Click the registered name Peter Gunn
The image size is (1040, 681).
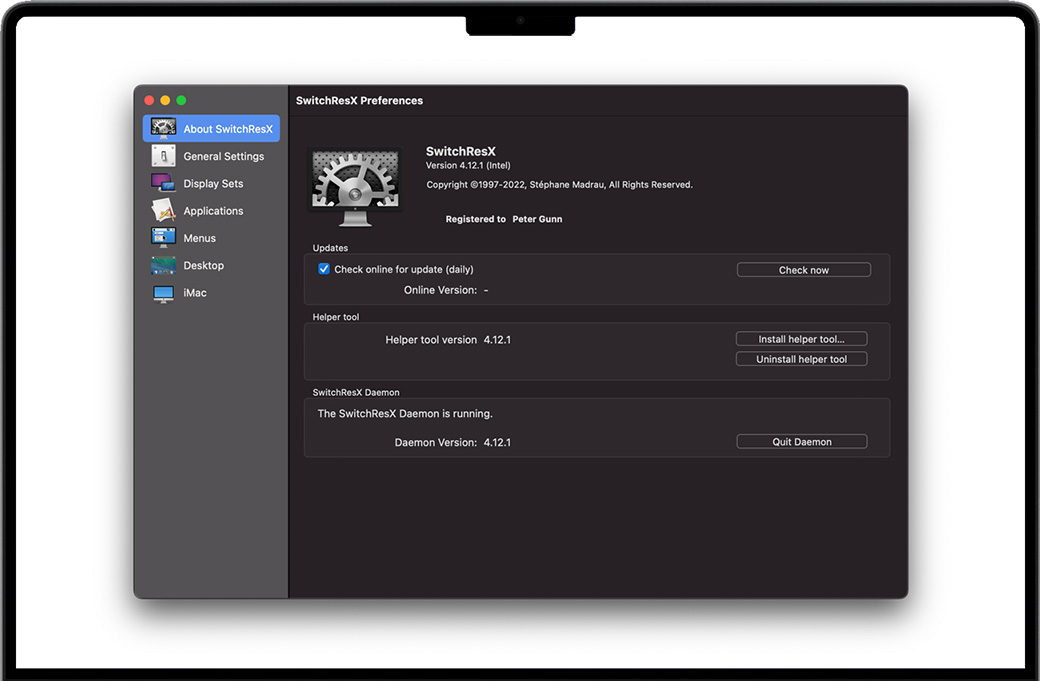click(x=537, y=219)
